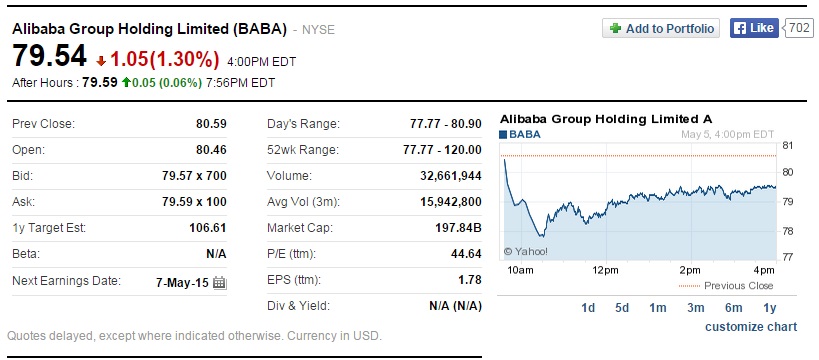819x360 pixels.
Task: Click the Add to Portfolio button
Action: coord(661,28)
